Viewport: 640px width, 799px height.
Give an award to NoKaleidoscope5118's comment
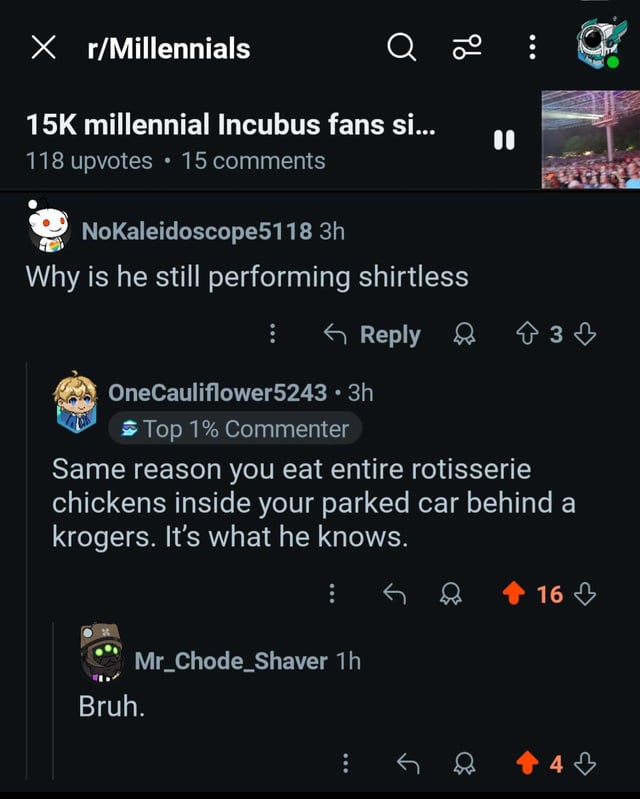pos(467,335)
